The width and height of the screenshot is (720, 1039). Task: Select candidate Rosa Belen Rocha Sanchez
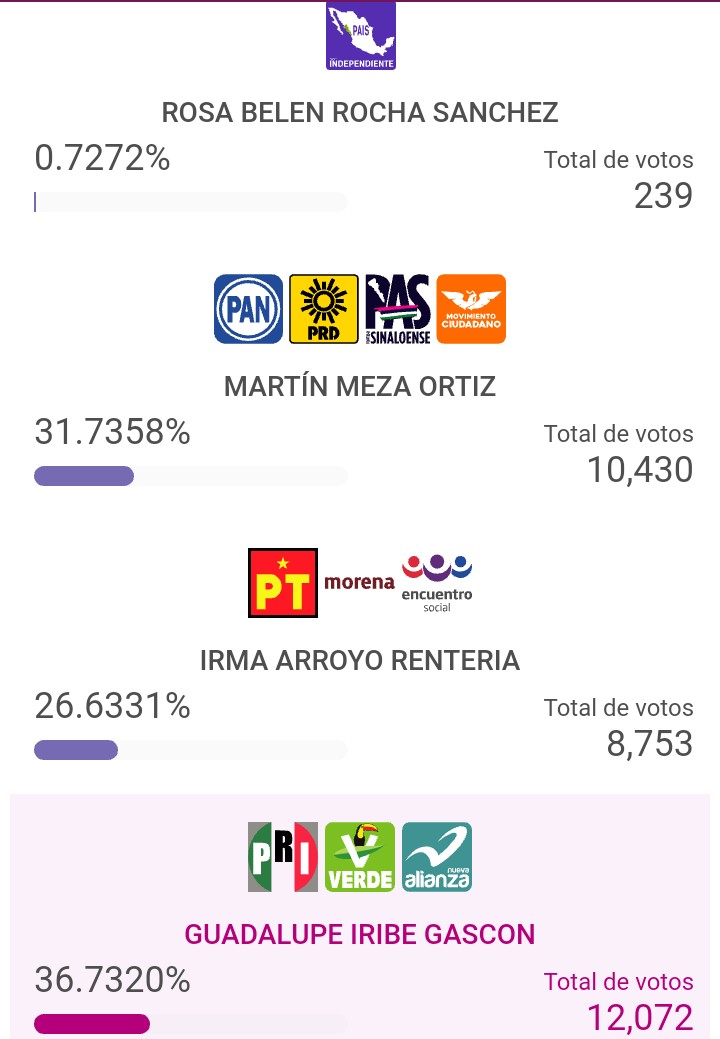(360, 113)
